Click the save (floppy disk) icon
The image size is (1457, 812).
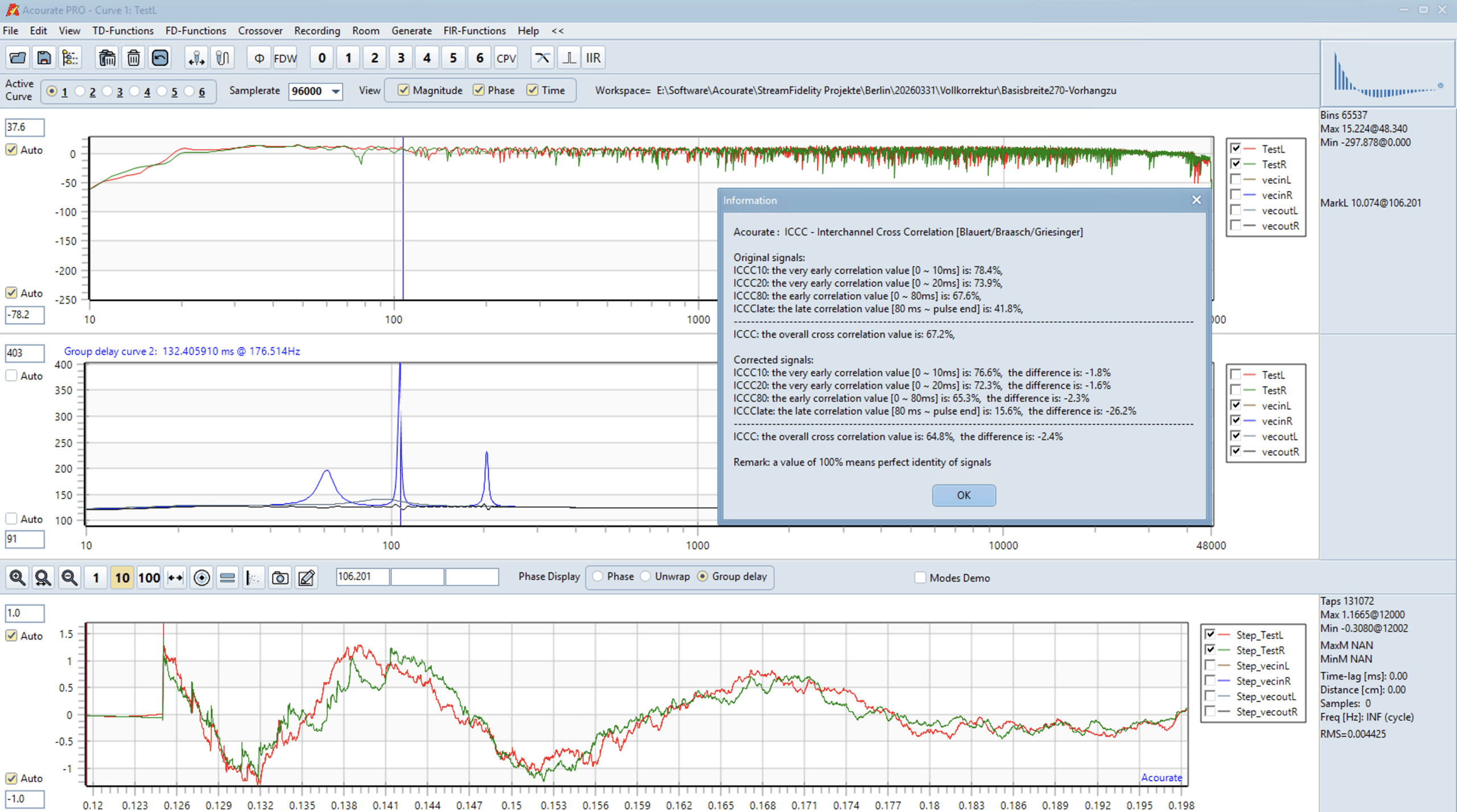(x=44, y=58)
